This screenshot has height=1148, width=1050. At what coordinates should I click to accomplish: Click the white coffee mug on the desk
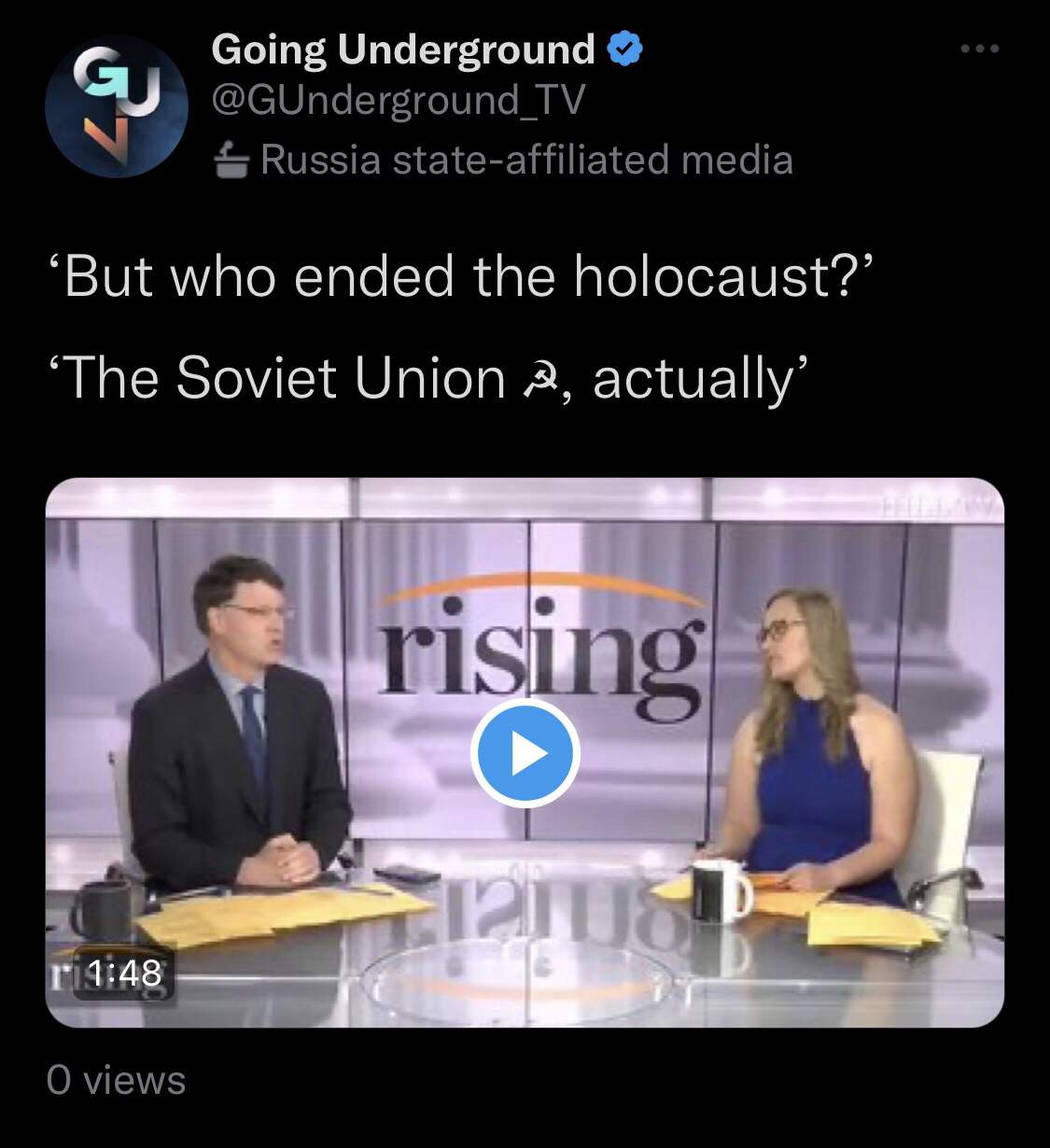click(x=720, y=892)
